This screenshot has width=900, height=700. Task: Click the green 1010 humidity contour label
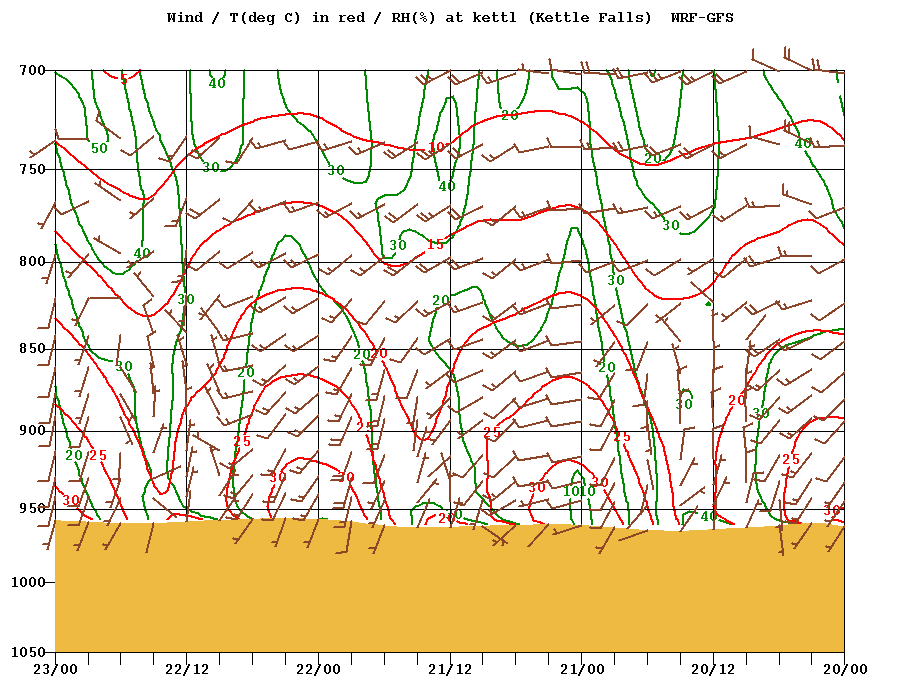pyautogui.click(x=579, y=491)
